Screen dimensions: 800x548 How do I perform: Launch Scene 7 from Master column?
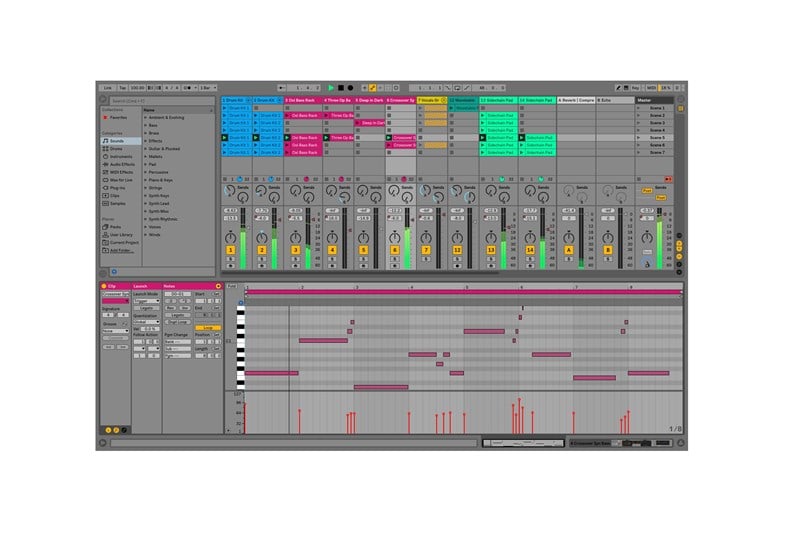pyautogui.click(x=638, y=153)
